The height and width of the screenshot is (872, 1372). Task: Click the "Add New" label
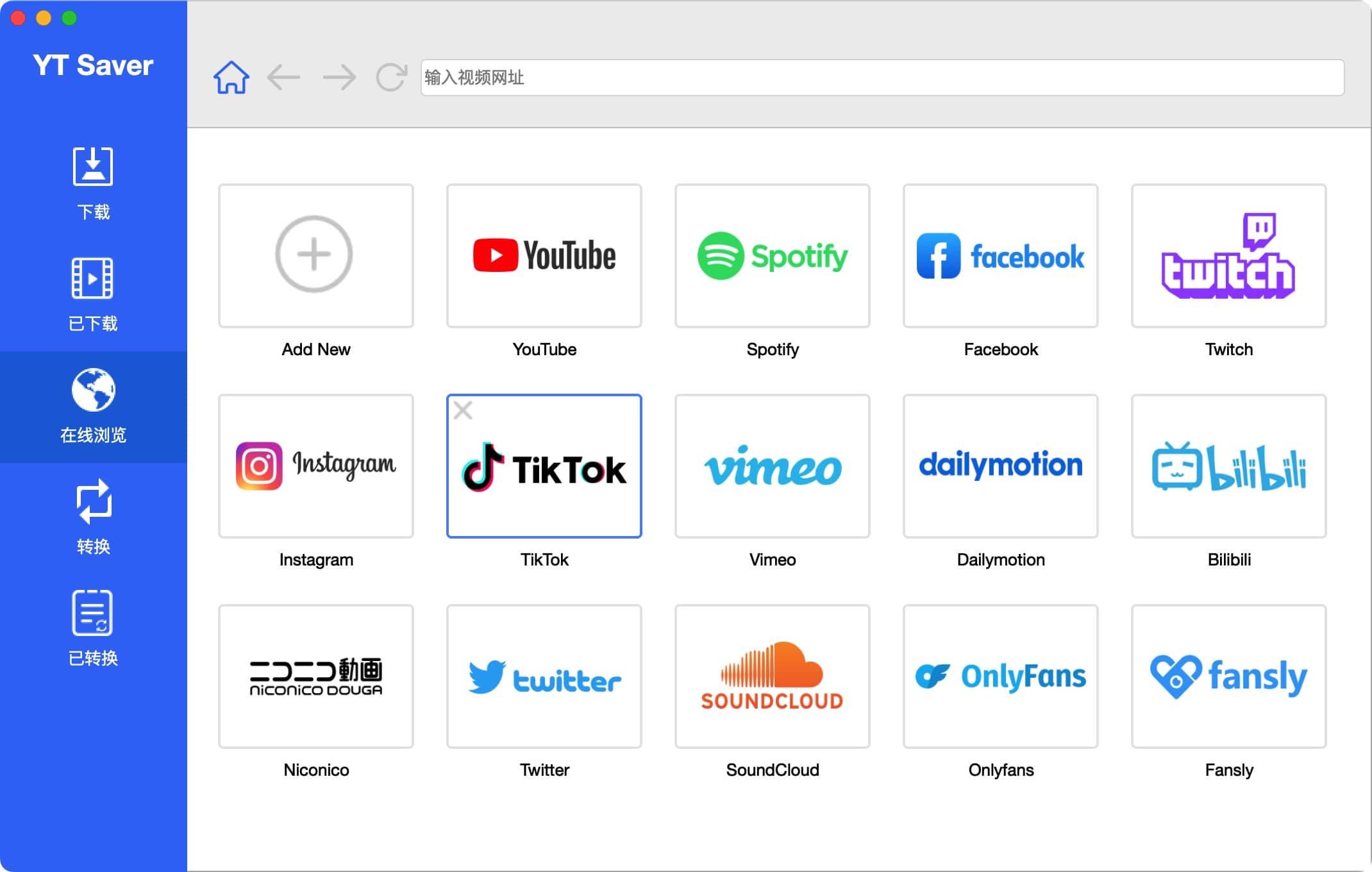[x=316, y=349]
